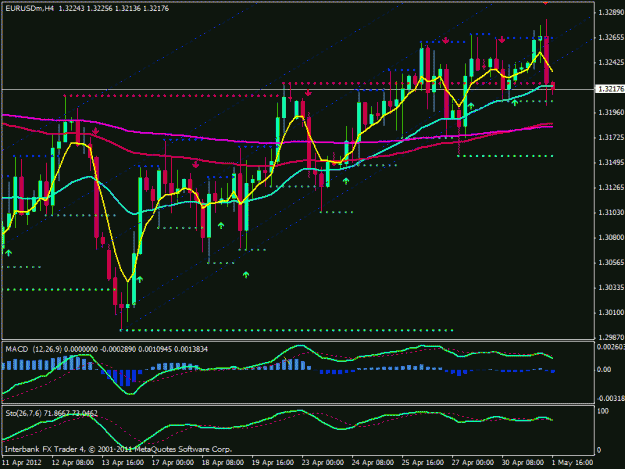This screenshot has width=625, height=469.
Task: Click price scale value 1.31030
Action: coord(611,212)
